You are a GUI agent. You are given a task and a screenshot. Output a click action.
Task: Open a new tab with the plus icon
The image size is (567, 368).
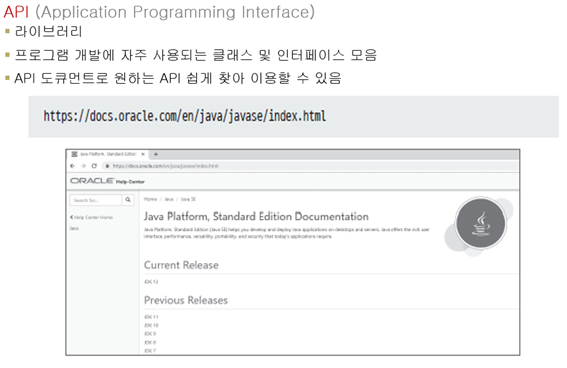[x=156, y=154]
